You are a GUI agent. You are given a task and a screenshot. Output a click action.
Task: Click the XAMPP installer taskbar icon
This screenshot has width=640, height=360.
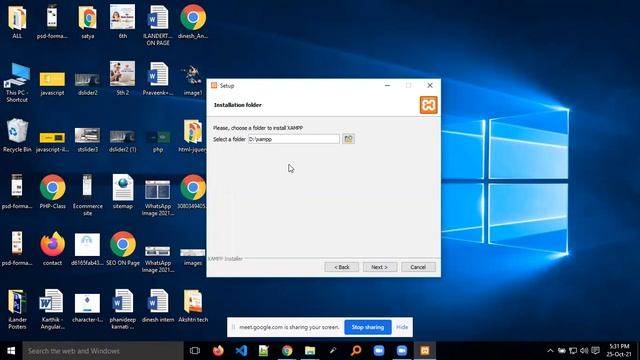point(425,351)
